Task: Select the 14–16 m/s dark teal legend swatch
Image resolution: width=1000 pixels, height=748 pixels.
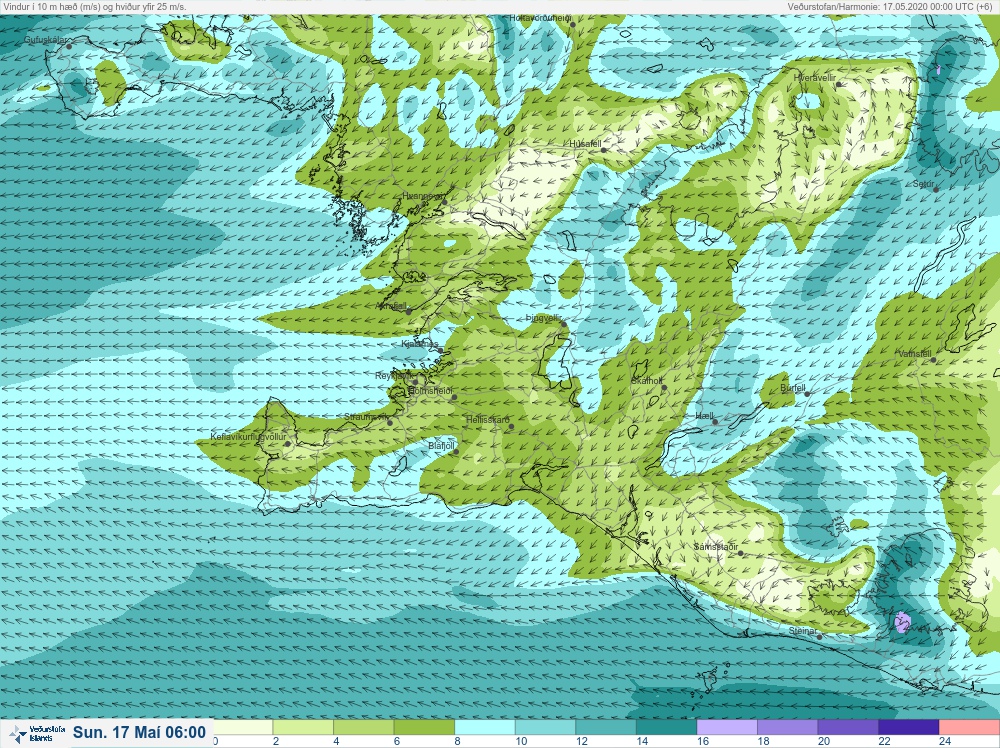Action: (666, 727)
